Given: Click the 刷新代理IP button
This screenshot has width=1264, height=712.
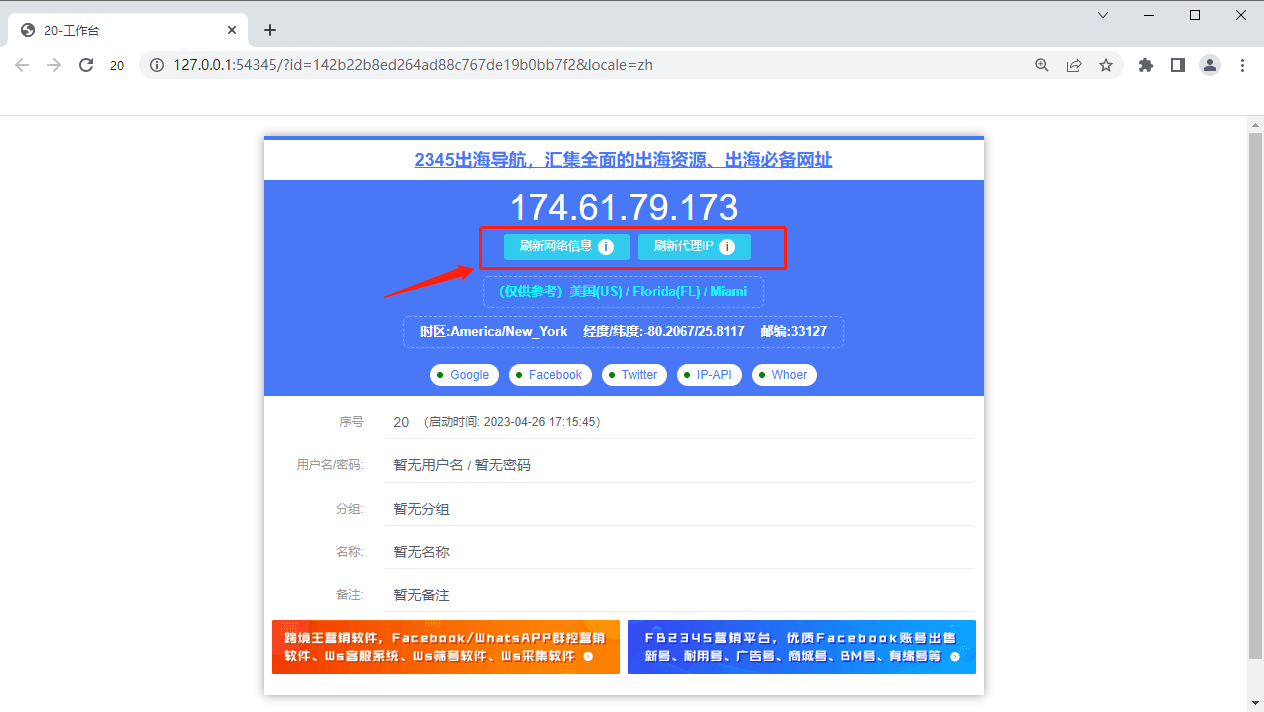Looking at the screenshot, I should tap(694, 246).
